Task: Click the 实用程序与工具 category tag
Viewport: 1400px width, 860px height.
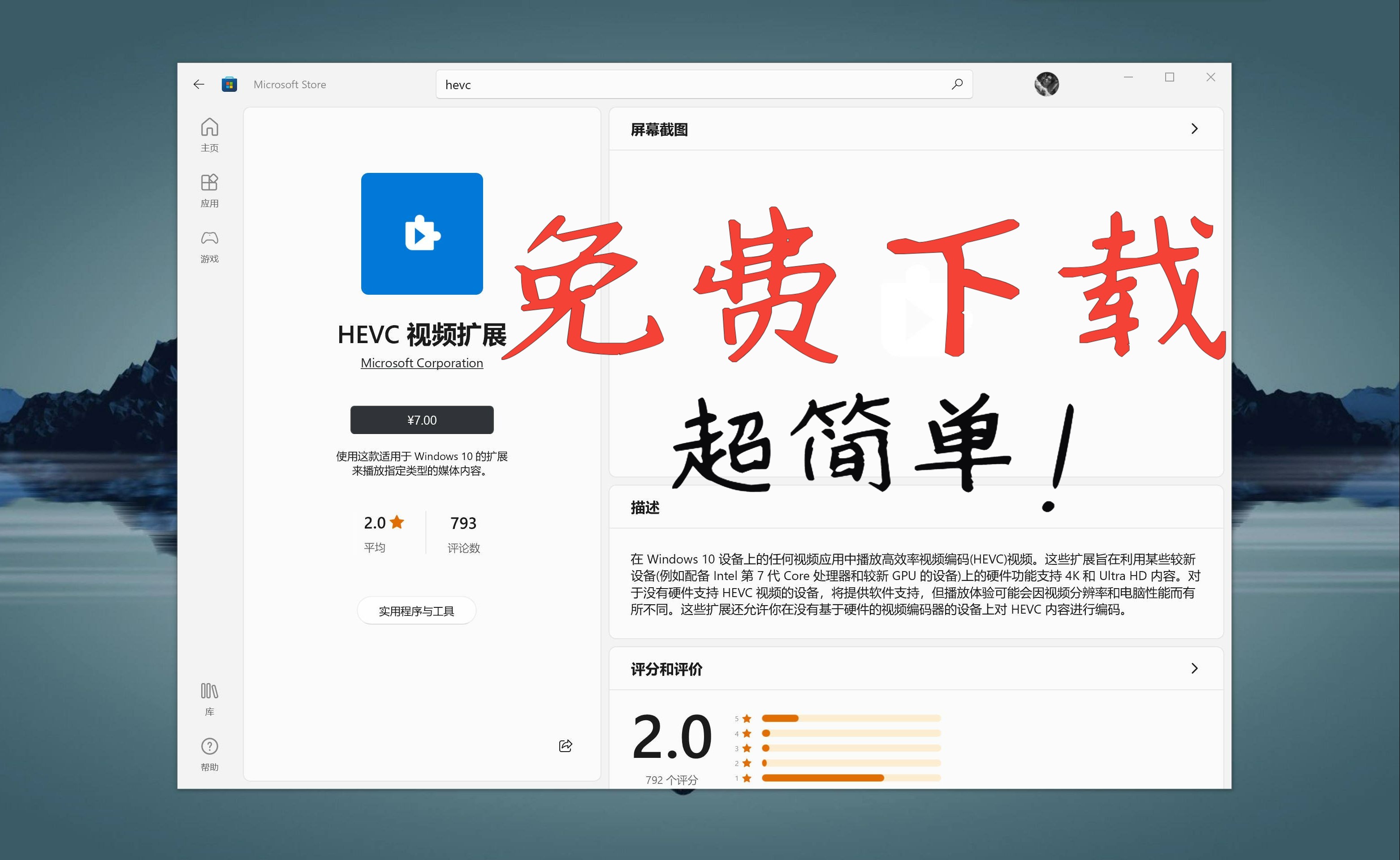Action: (x=416, y=611)
